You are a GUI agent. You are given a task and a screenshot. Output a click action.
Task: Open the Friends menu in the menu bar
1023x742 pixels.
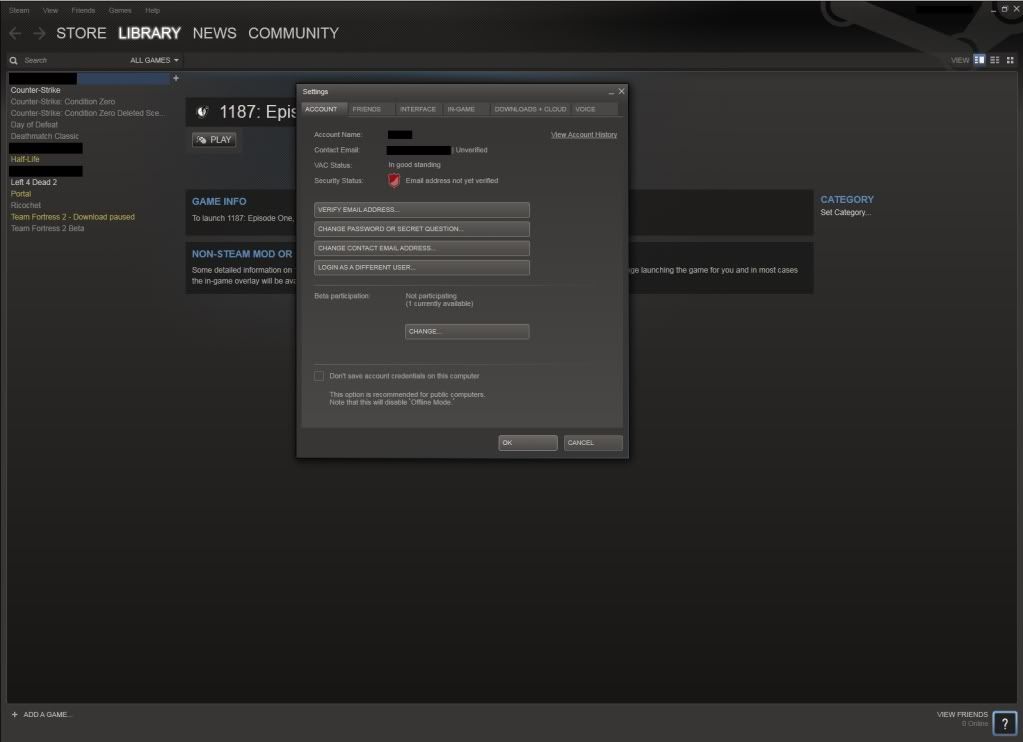[x=83, y=10]
